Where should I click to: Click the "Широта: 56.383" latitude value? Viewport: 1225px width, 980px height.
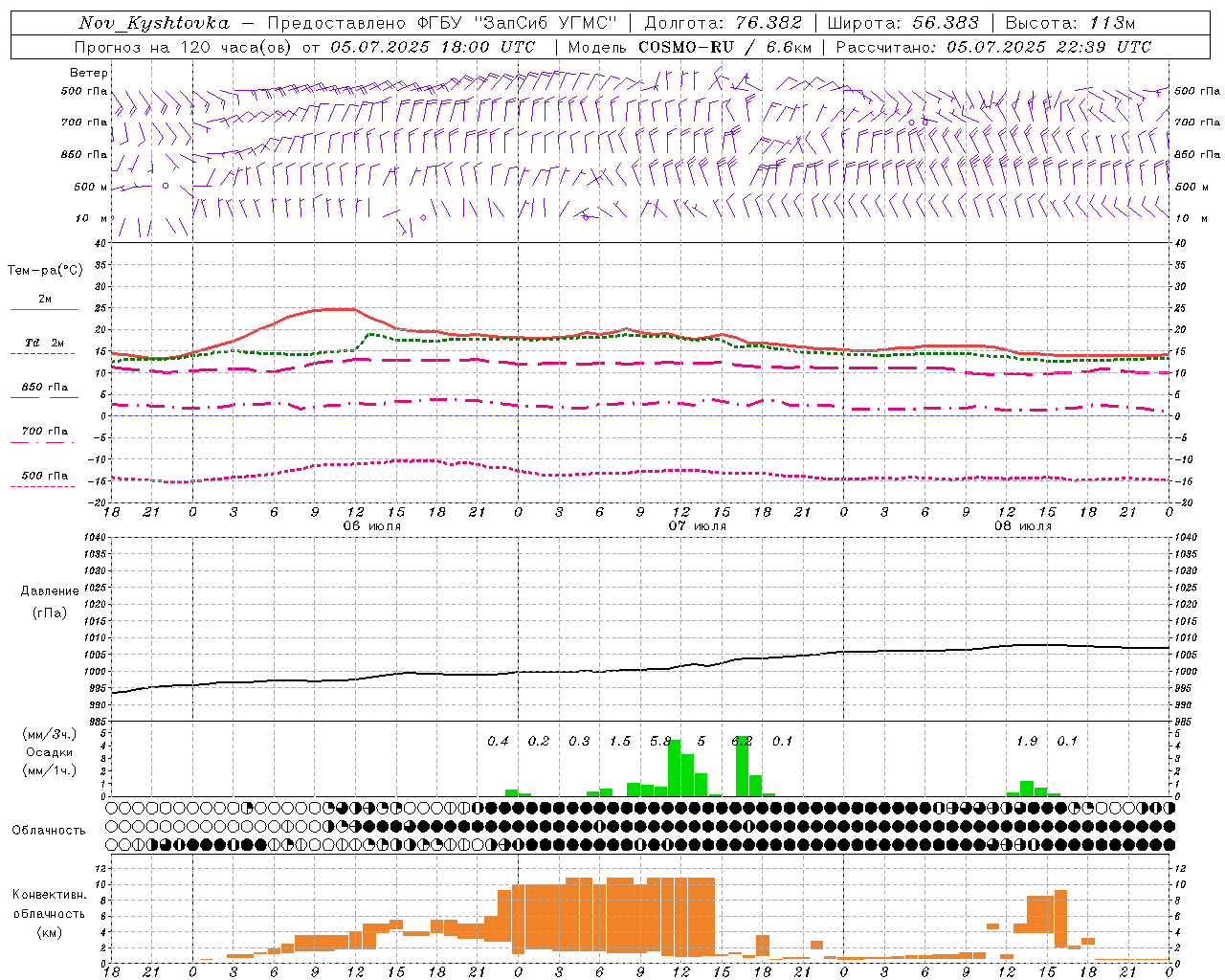[x=902, y=23]
